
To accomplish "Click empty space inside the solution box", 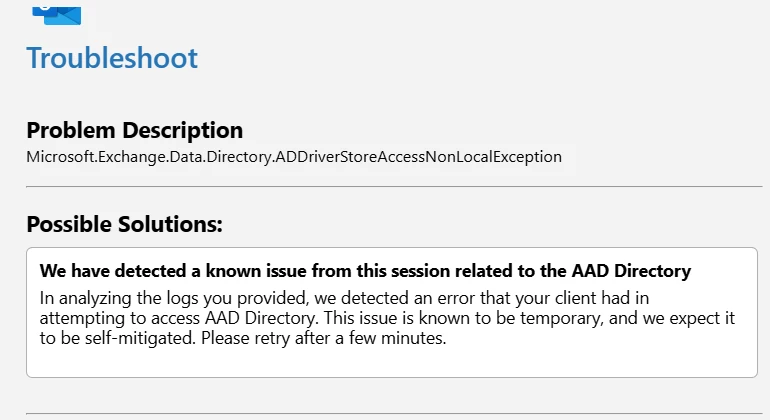I will tap(600, 360).
